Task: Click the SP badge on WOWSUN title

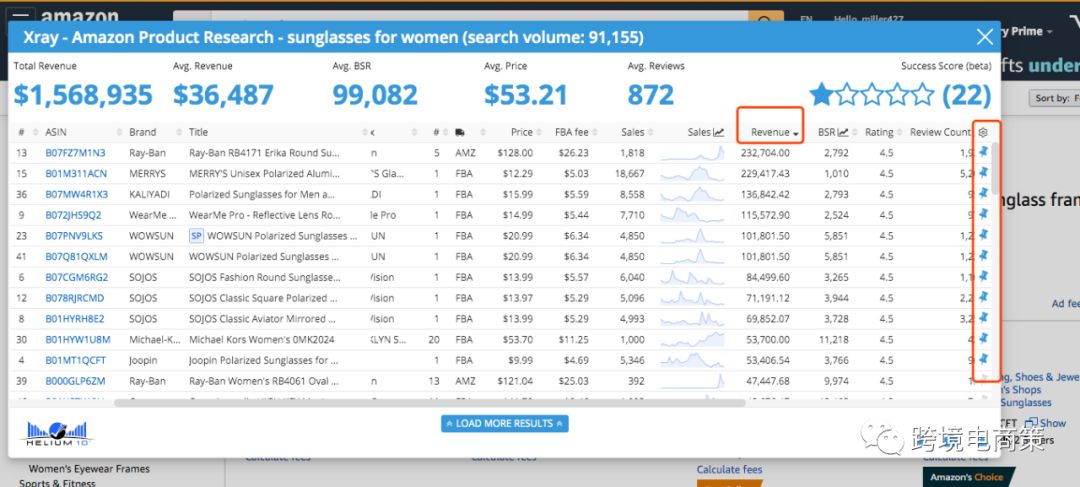Action: (197, 236)
